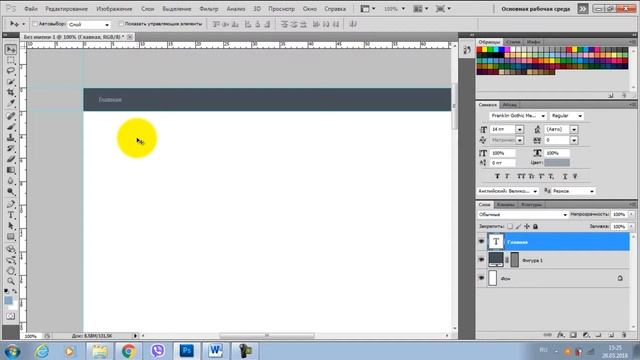Select the Eyedropper tool
Image resolution: width=640 pixels, height=360 pixels.
11,103
